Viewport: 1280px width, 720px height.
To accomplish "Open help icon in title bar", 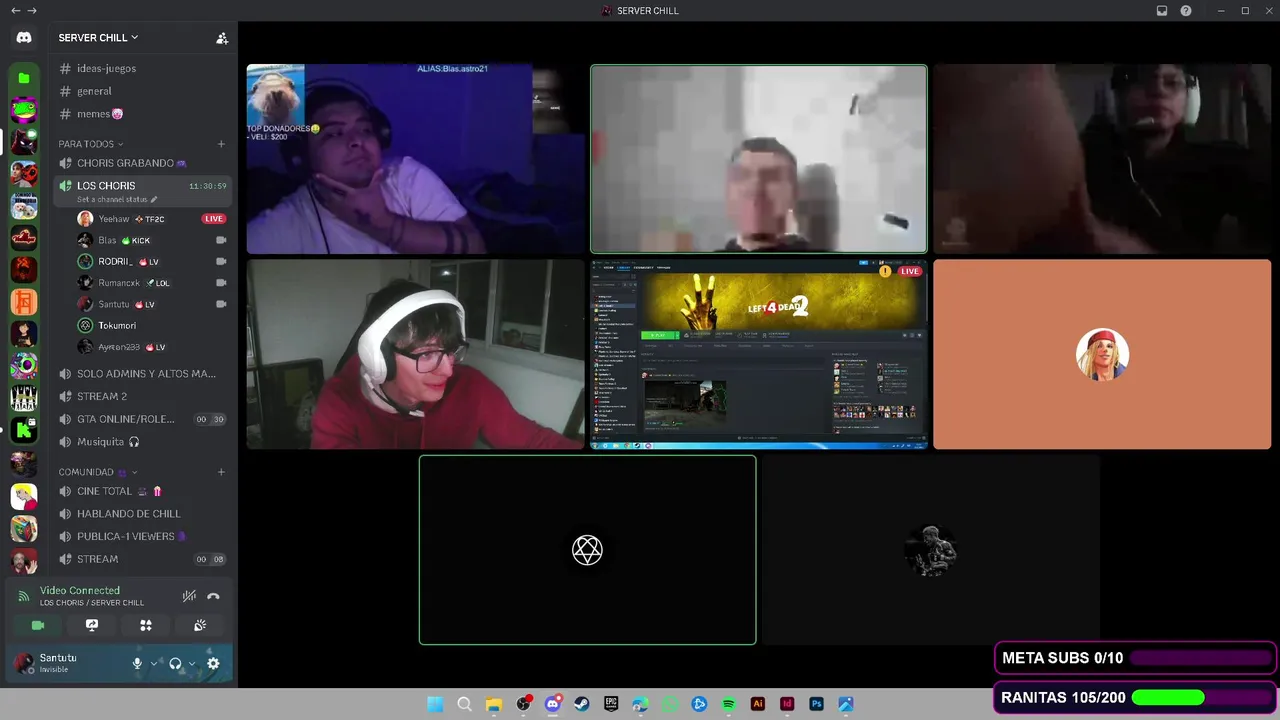I will pos(1186,11).
